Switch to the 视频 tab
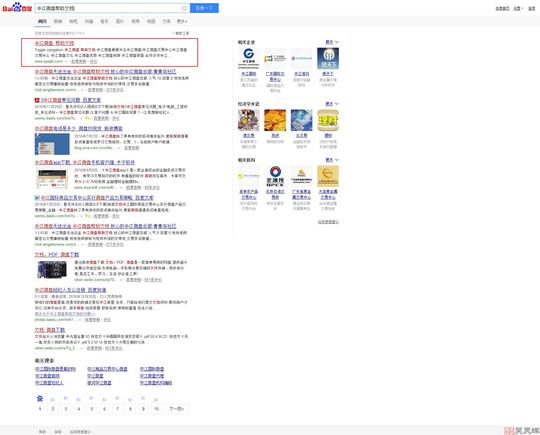This screenshot has width=540, height=435. point(135,21)
